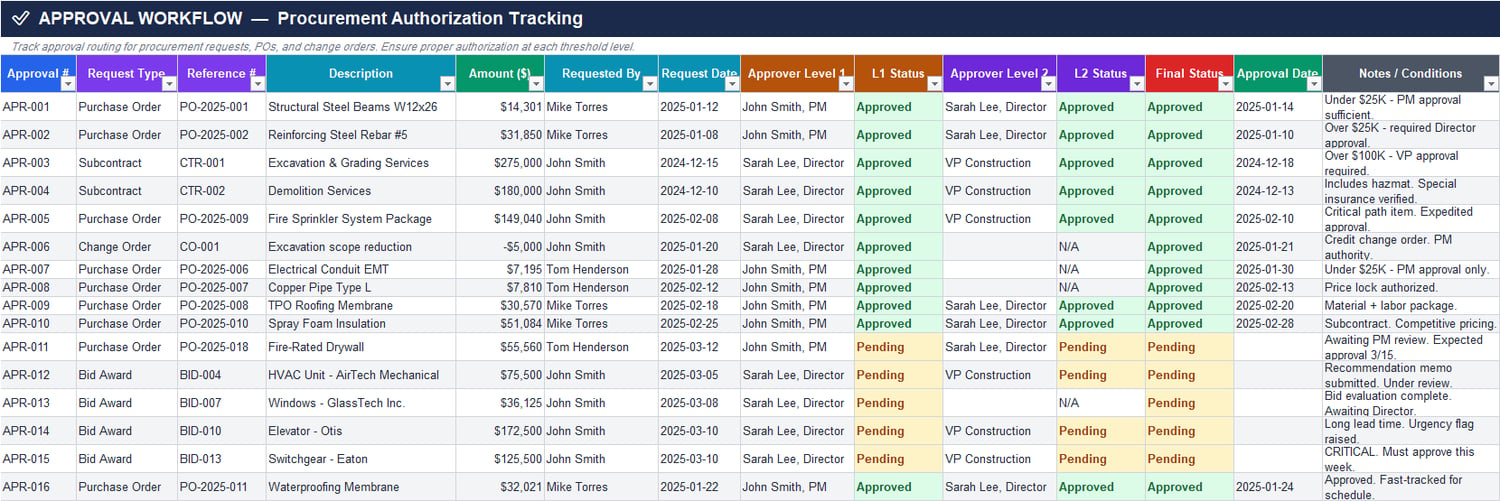Select Bid Award type in APR-012 row

click(x=127, y=375)
